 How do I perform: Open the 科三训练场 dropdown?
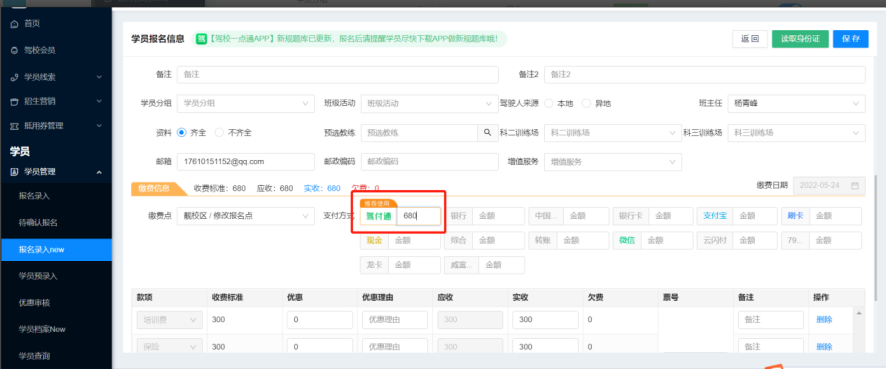(796, 133)
